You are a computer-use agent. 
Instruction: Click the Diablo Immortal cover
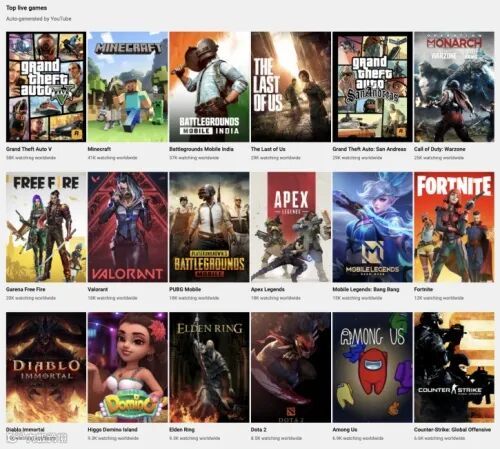(x=46, y=367)
